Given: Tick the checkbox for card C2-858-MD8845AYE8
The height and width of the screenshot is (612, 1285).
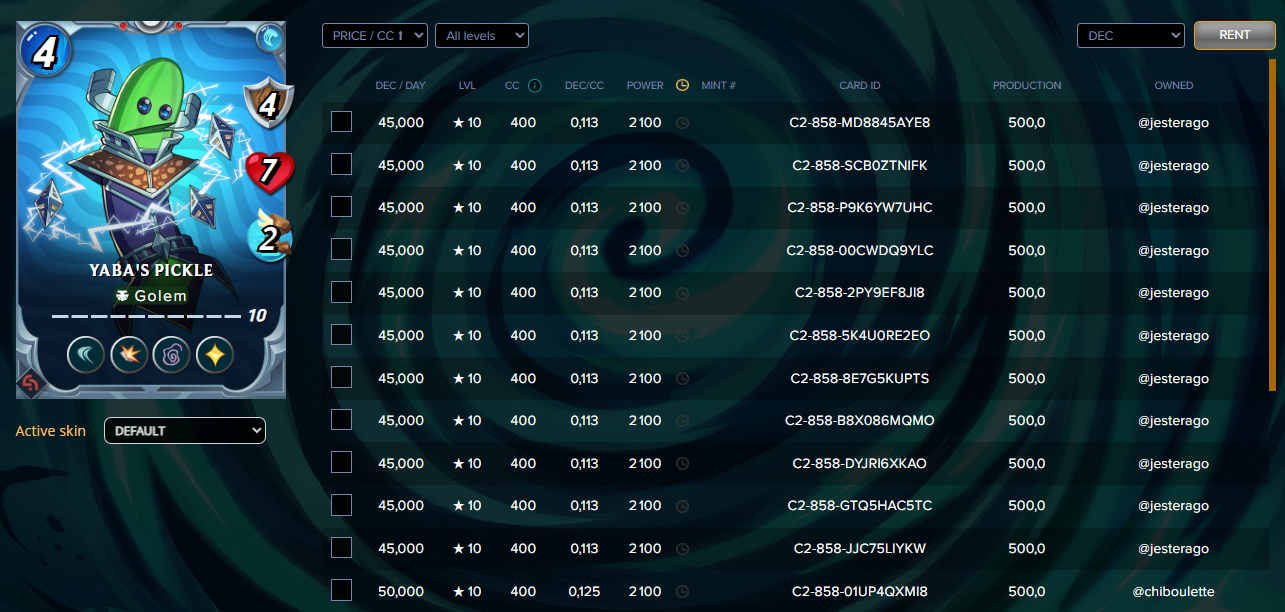Looking at the screenshot, I should point(342,122).
